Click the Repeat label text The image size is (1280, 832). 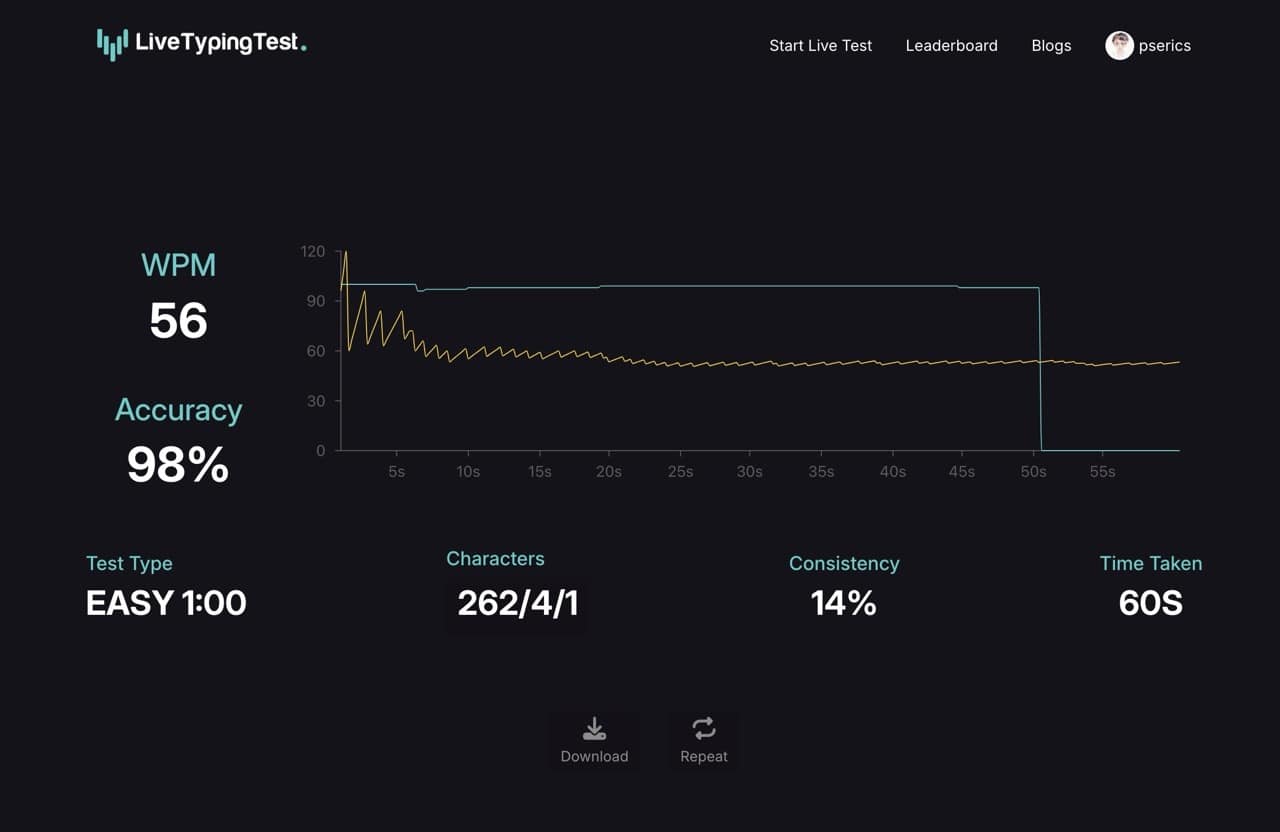click(x=704, y=757)
